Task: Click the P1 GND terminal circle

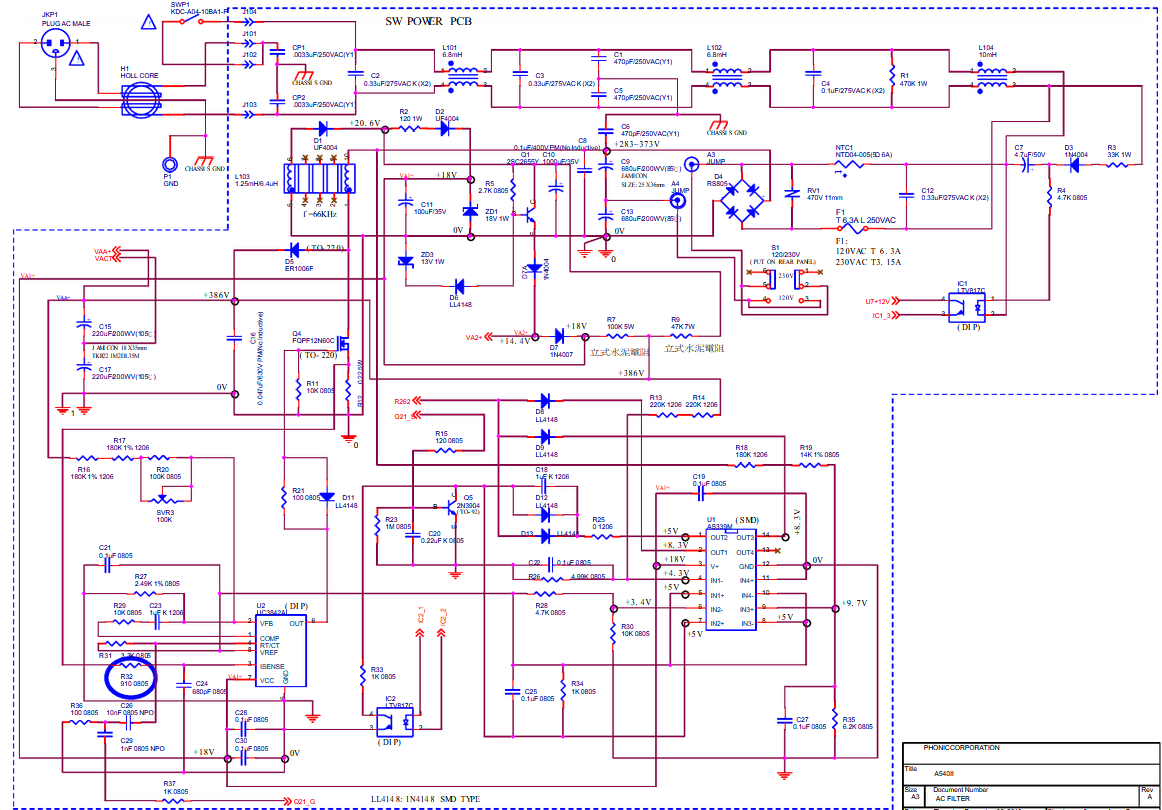Action: click(x=170, y=165)
